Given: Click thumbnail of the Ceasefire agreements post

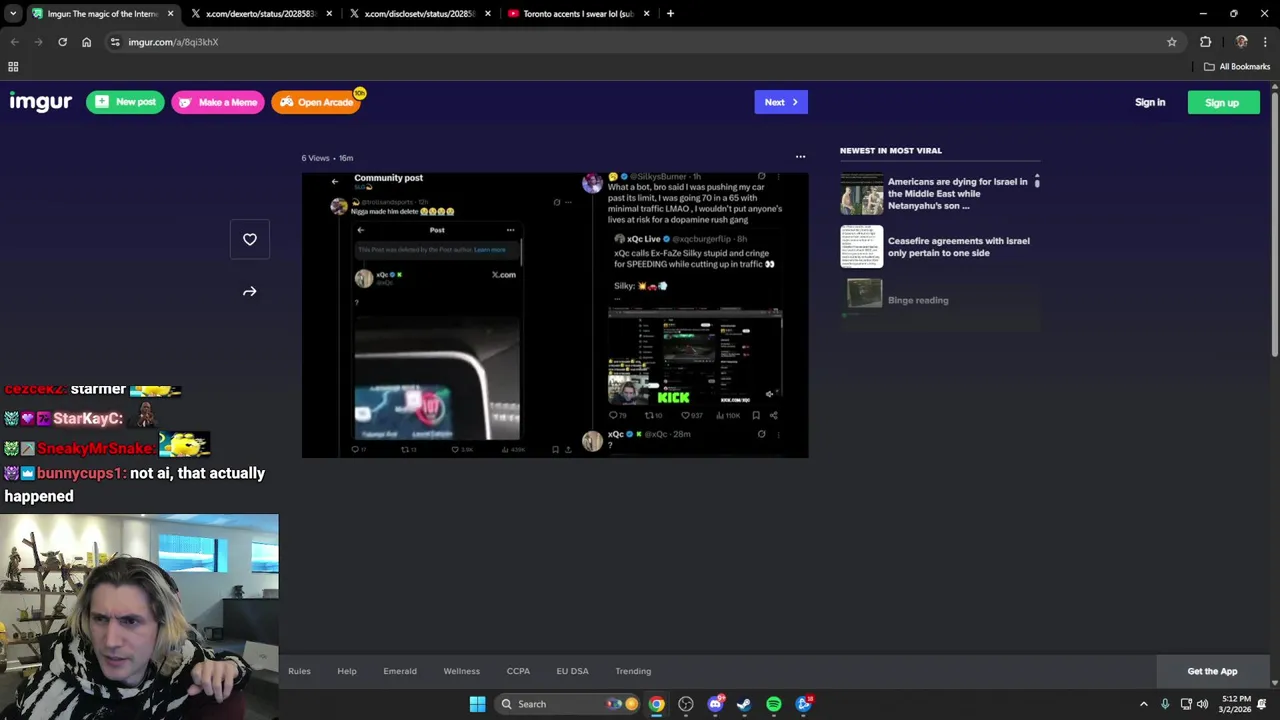Looking at the screenshot, I should pyautogui.click(x=862, y=247).
